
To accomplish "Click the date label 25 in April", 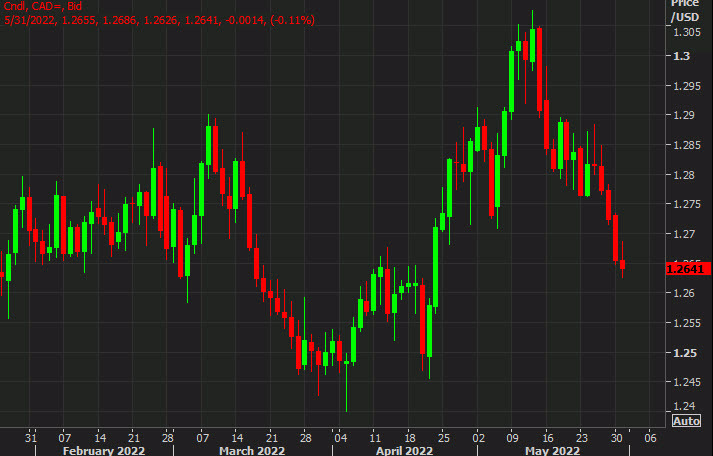I will [443, 438].
